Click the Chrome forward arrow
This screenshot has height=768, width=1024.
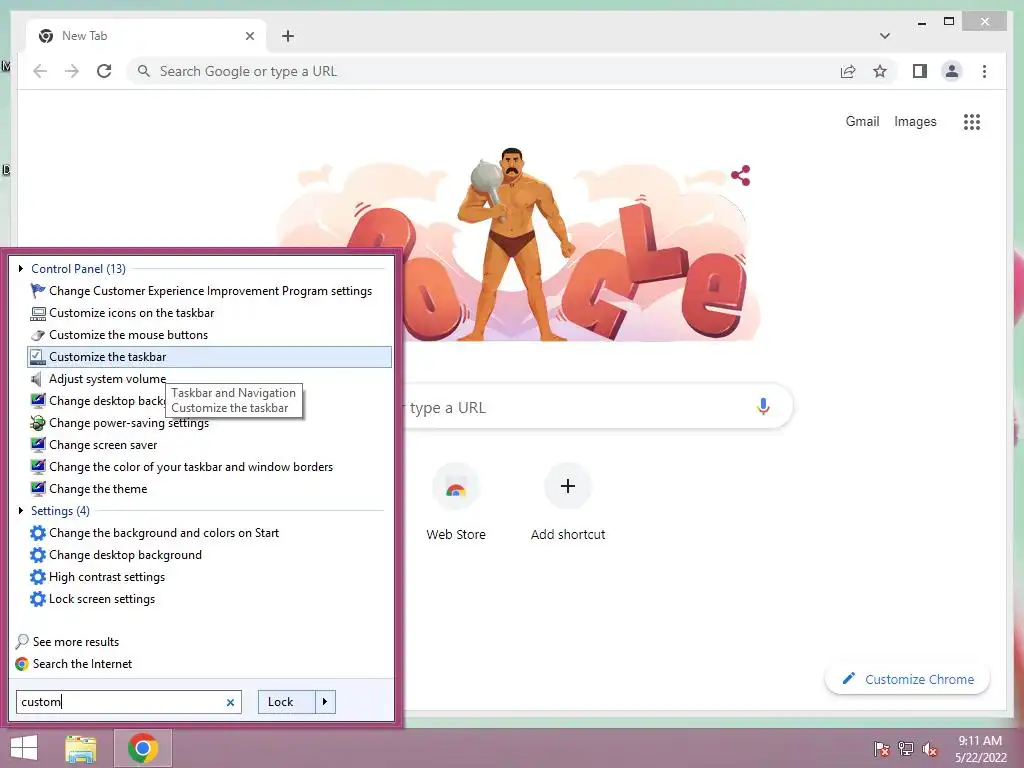coord(72,71)
